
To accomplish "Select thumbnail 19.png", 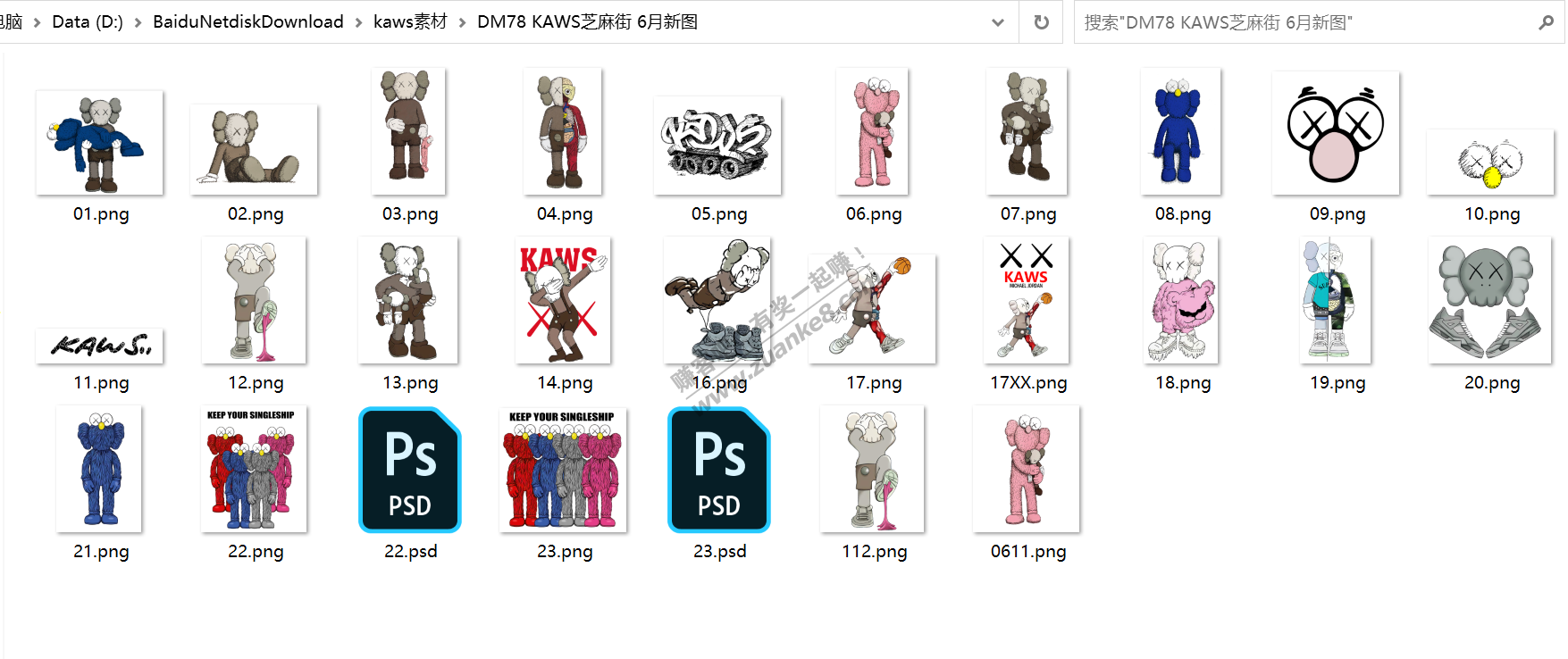I will 1336,300.
